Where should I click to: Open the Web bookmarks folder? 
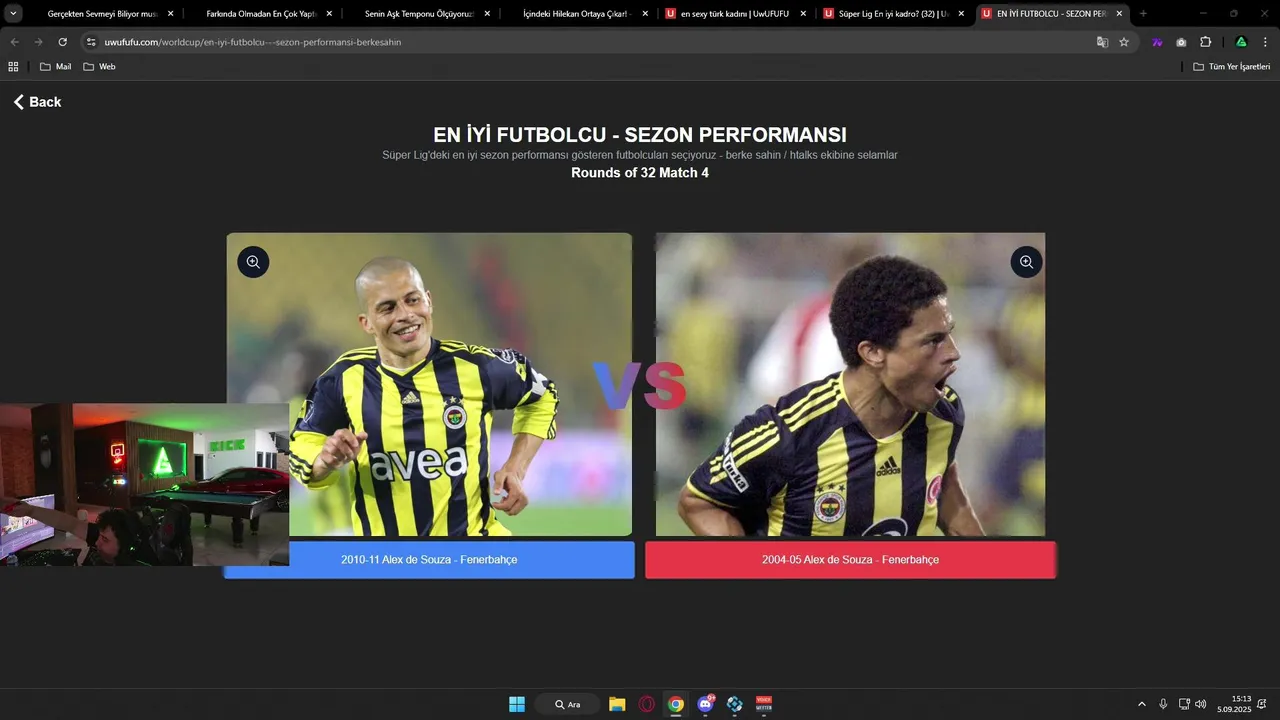[99, 66]
